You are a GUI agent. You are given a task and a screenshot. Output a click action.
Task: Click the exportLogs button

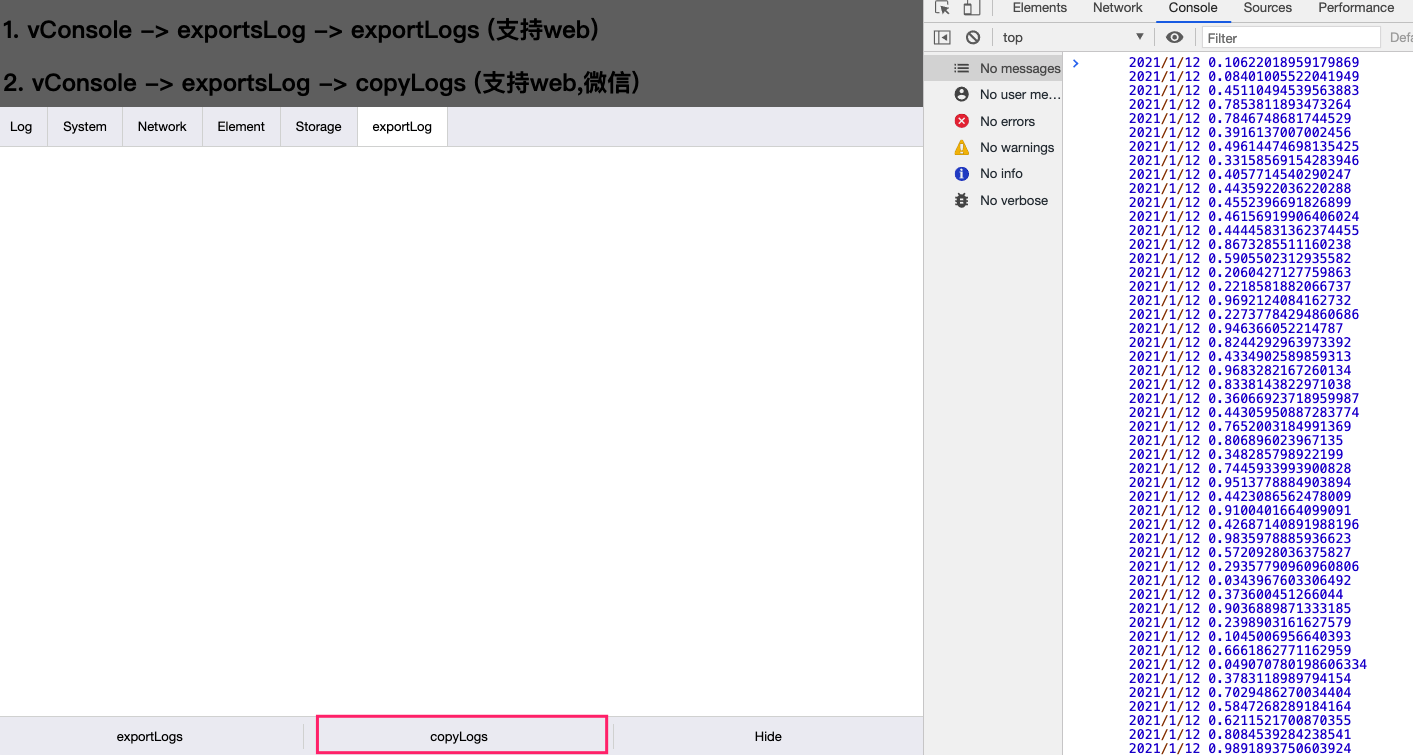pyautogui.click(x=150, y=736)
